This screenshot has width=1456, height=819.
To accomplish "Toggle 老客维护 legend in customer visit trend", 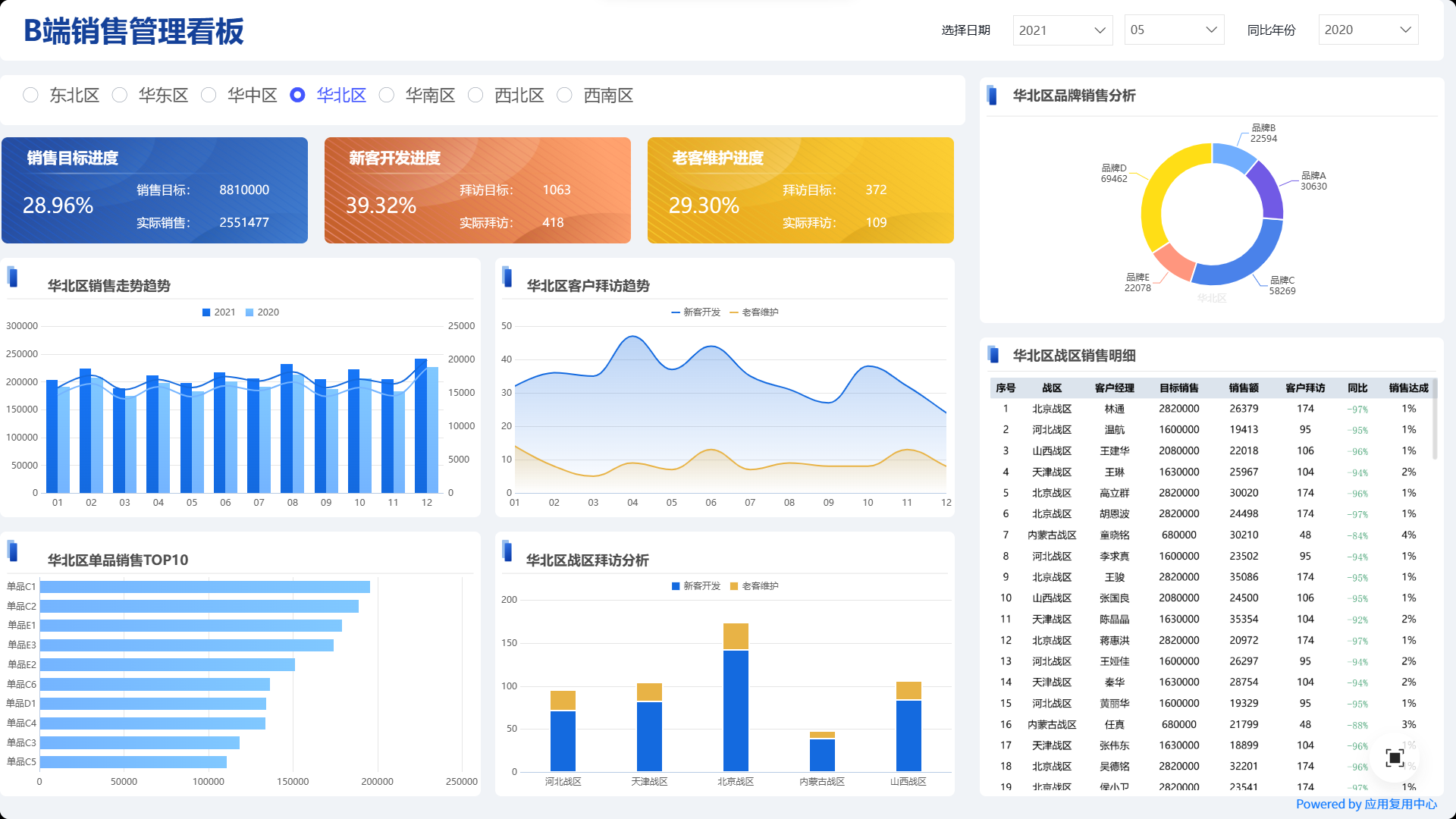I will (754, 312).
